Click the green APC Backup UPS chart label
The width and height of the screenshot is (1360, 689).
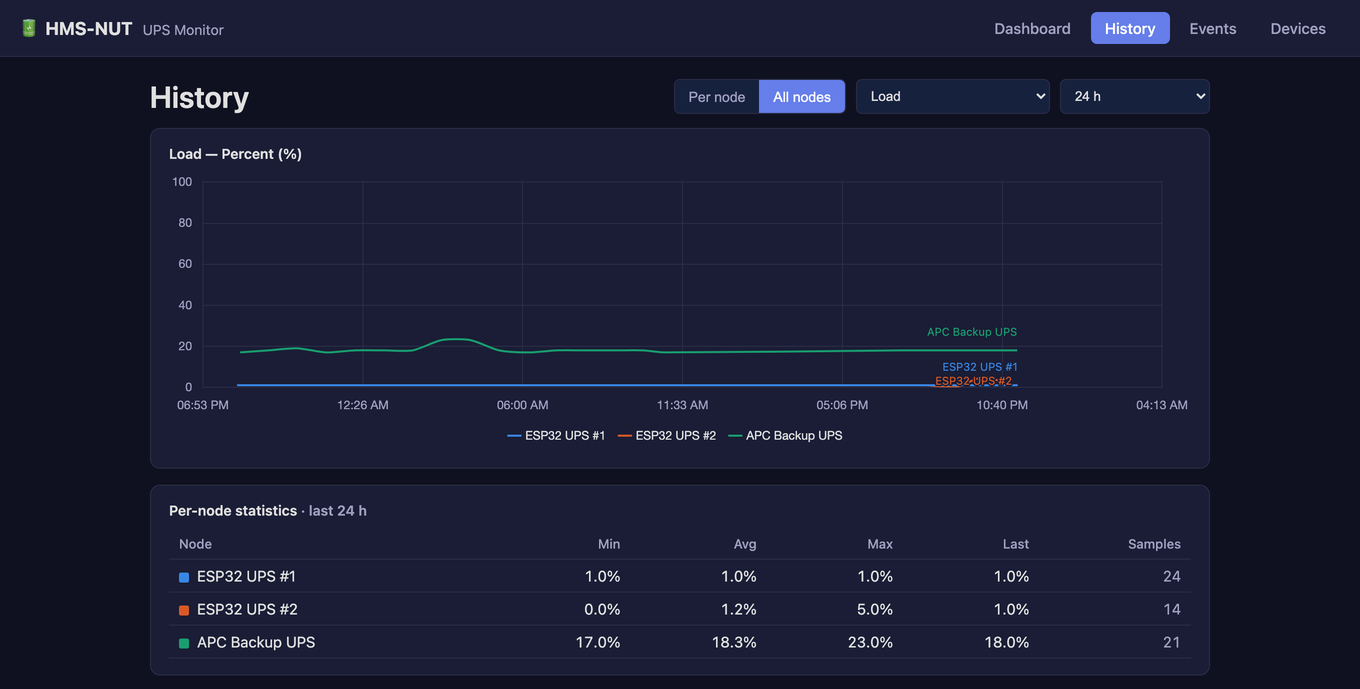point(972,332)
